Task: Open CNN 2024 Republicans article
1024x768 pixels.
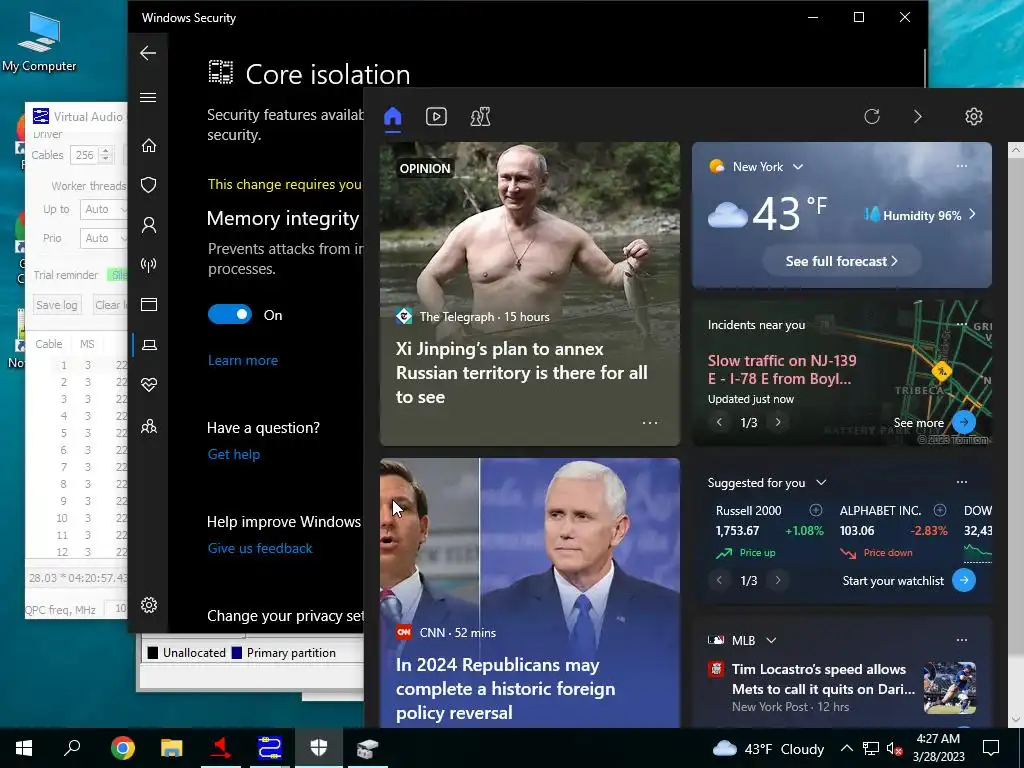Action: [530, 593]
